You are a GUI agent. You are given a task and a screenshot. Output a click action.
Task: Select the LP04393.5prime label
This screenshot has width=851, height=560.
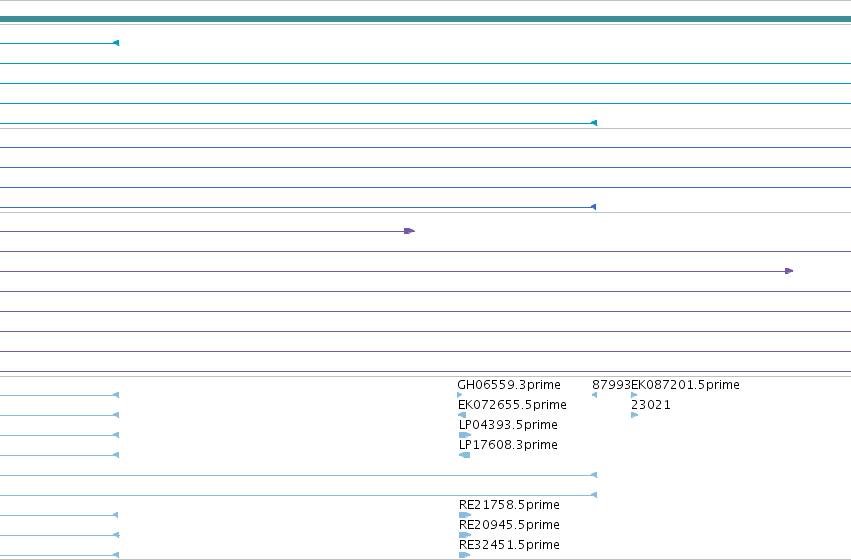coord(508,425)
